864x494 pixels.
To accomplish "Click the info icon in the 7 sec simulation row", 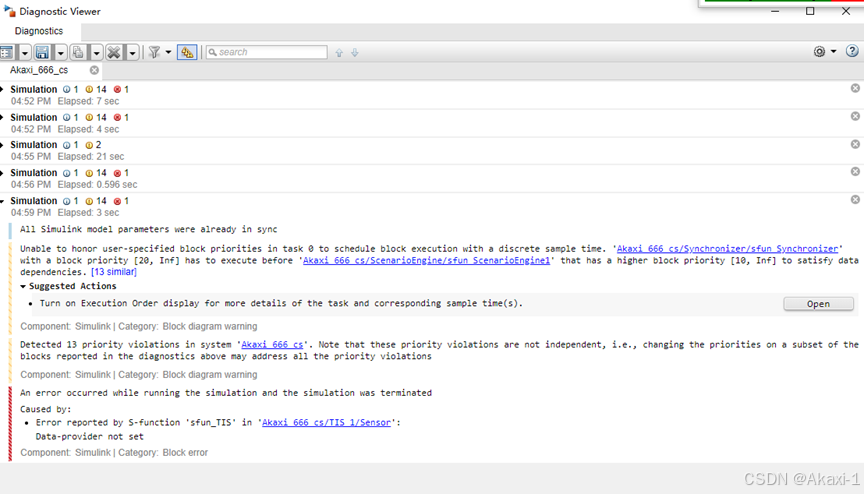I will (x=67, y=89).
